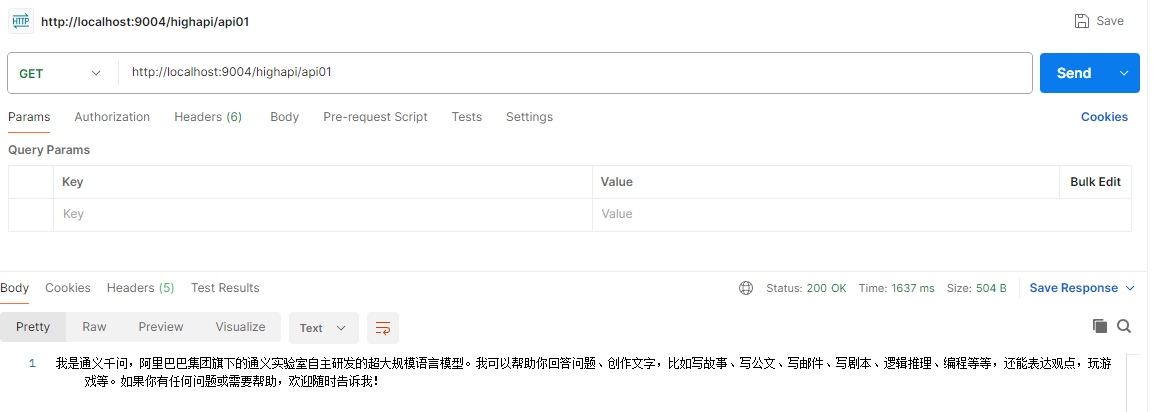Viewport: 1161px width, 412px height.
Task: Click the response text starting 我是通义千问
Action: pos(583,373)
